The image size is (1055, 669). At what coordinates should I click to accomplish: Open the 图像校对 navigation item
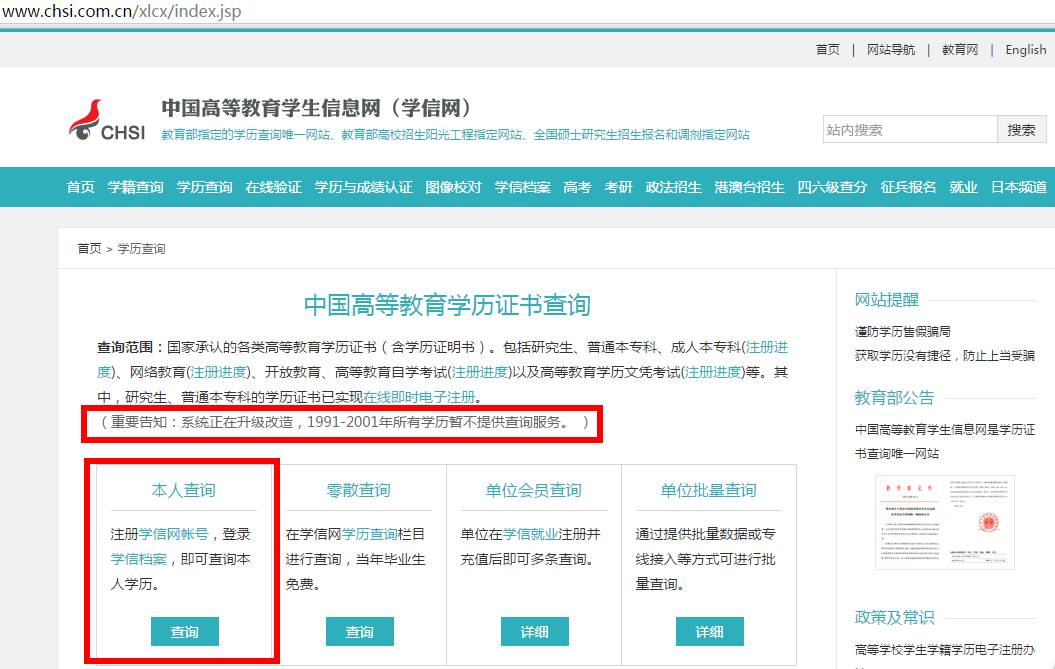tap(453, 187)
